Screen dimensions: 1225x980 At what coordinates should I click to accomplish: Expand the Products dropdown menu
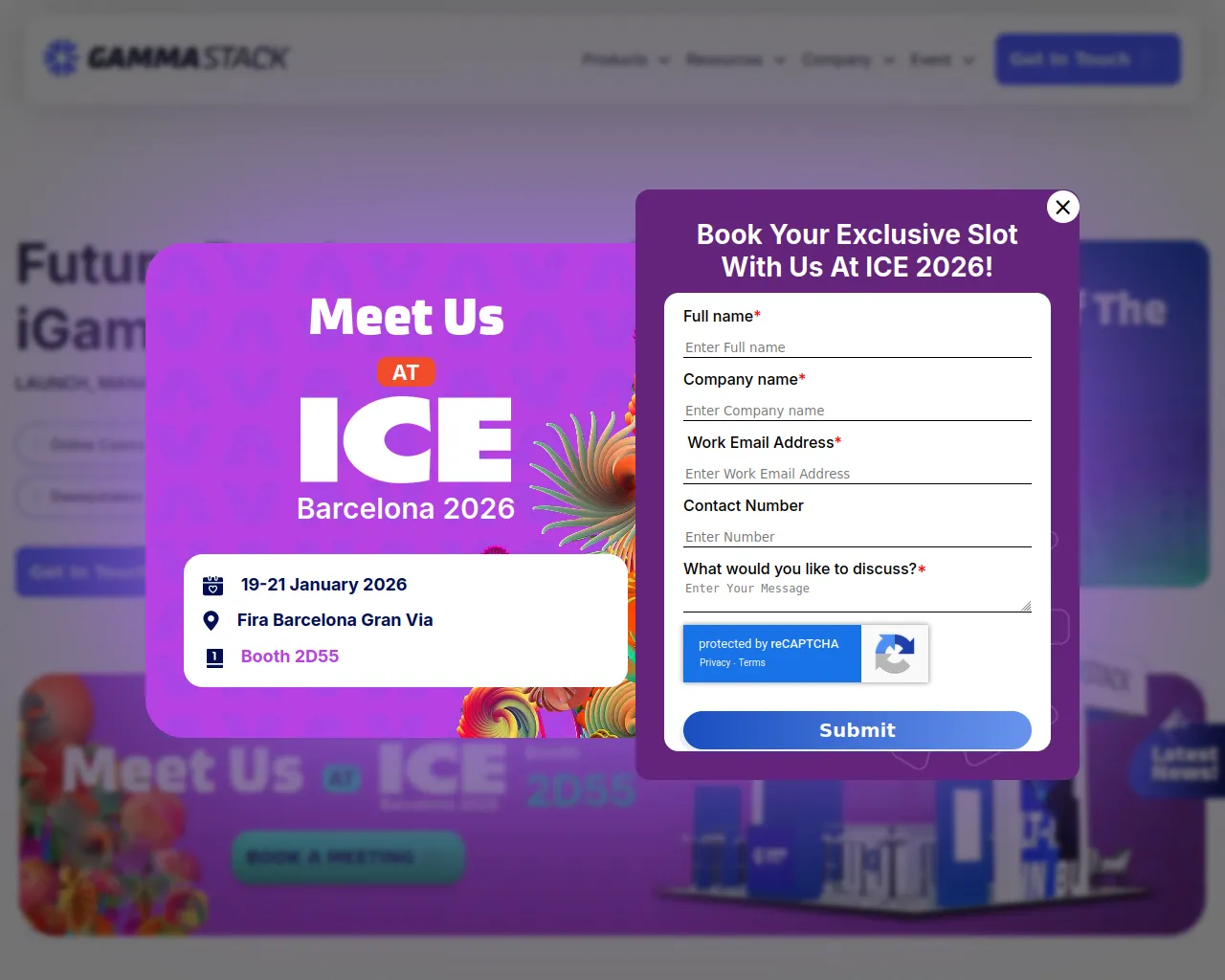click(x=626, y=59)
